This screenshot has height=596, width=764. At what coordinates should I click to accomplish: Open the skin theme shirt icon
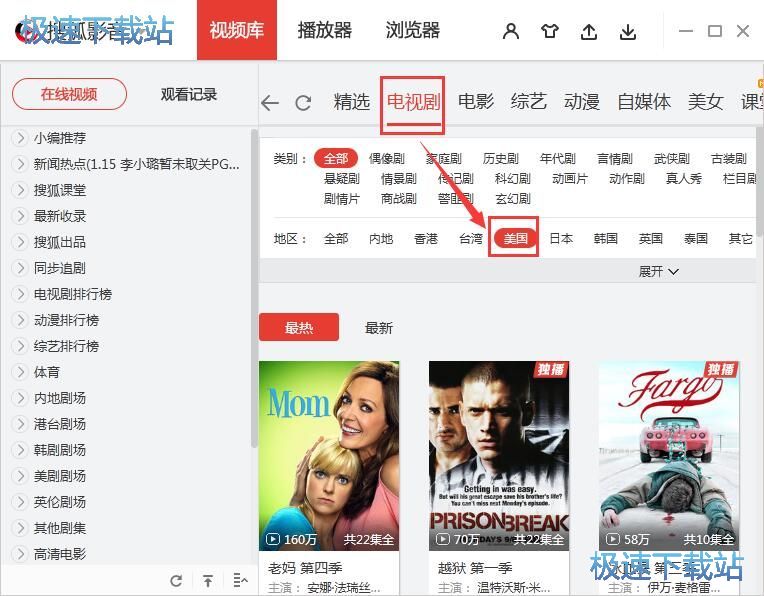(550, 31)
